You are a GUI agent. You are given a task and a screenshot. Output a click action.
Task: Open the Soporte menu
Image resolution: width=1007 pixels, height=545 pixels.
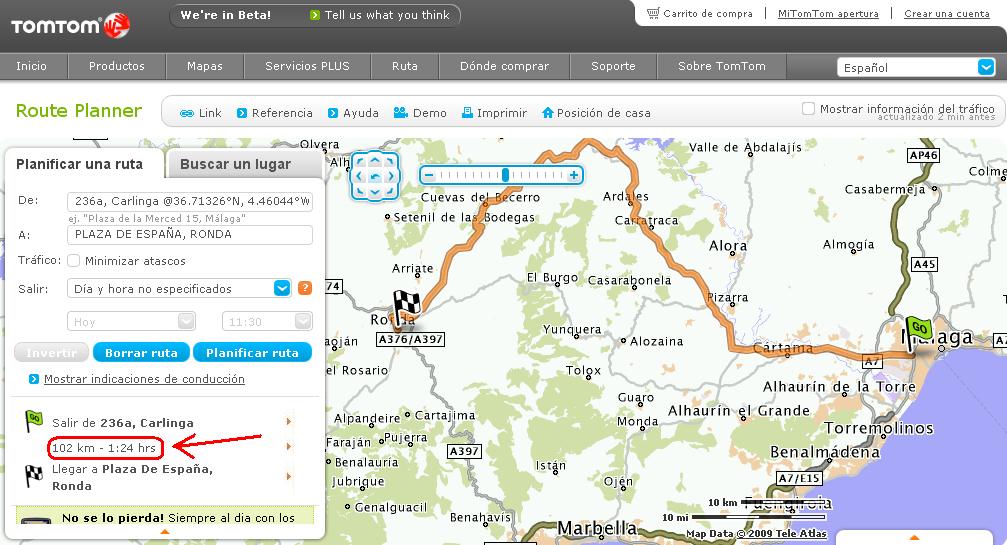(x=613, y=66)
